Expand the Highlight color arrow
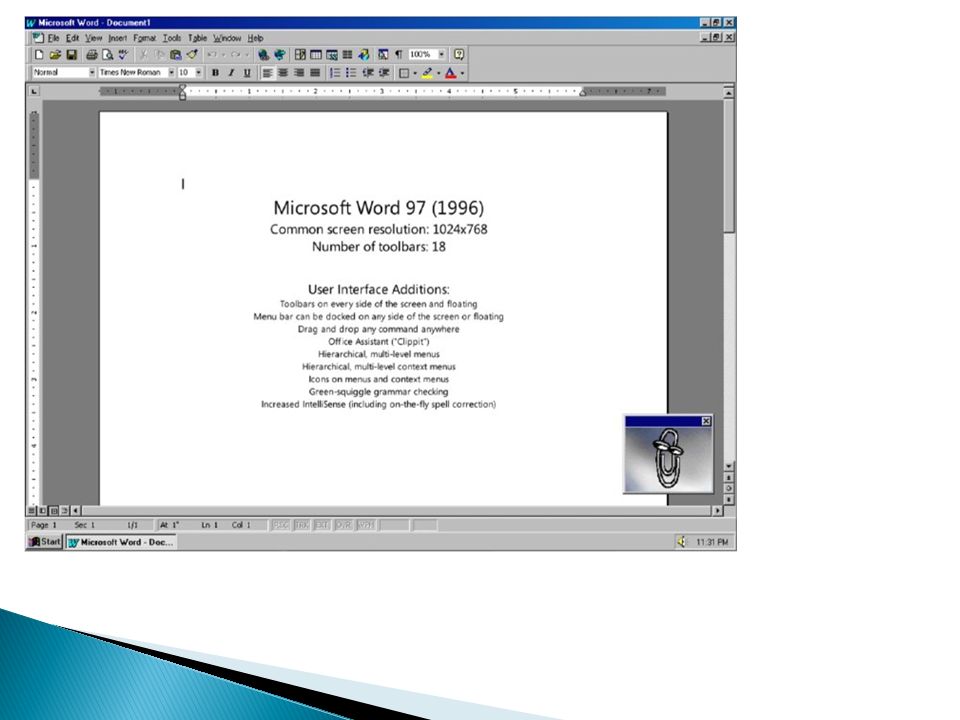 click(438, 73)
